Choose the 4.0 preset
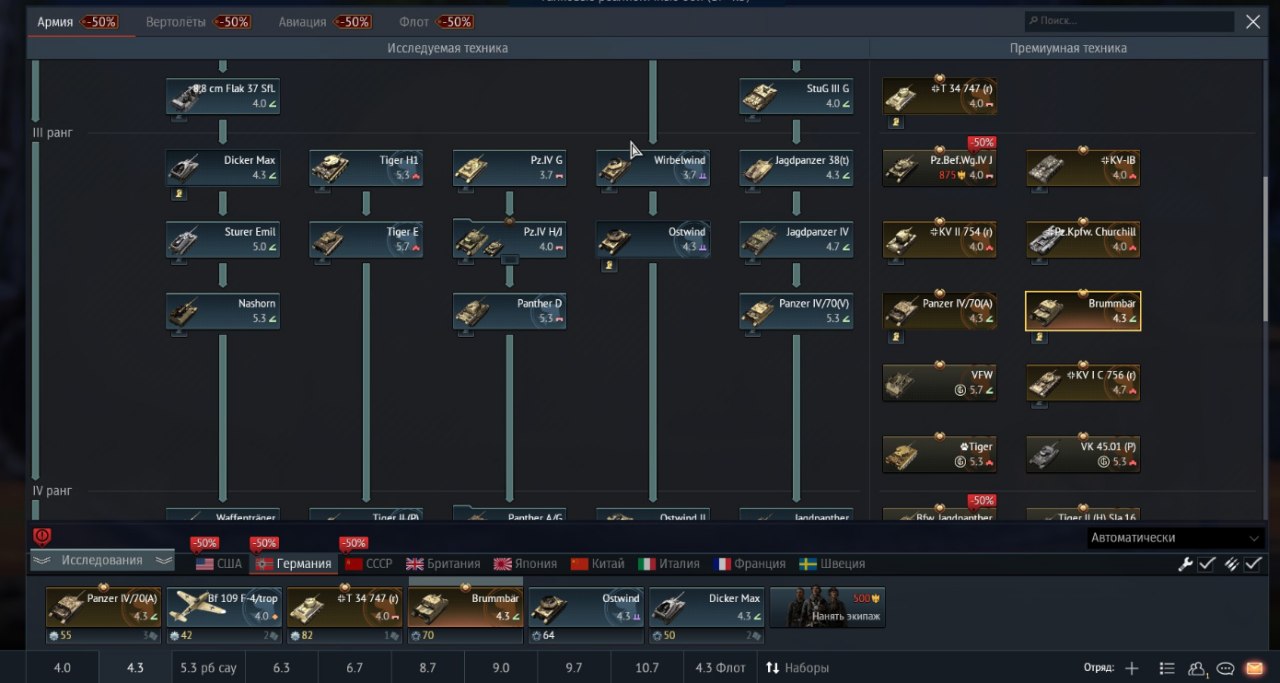The width and height of the screenshot is (1280, 683). pyautogui.click(x=62, y=668)
